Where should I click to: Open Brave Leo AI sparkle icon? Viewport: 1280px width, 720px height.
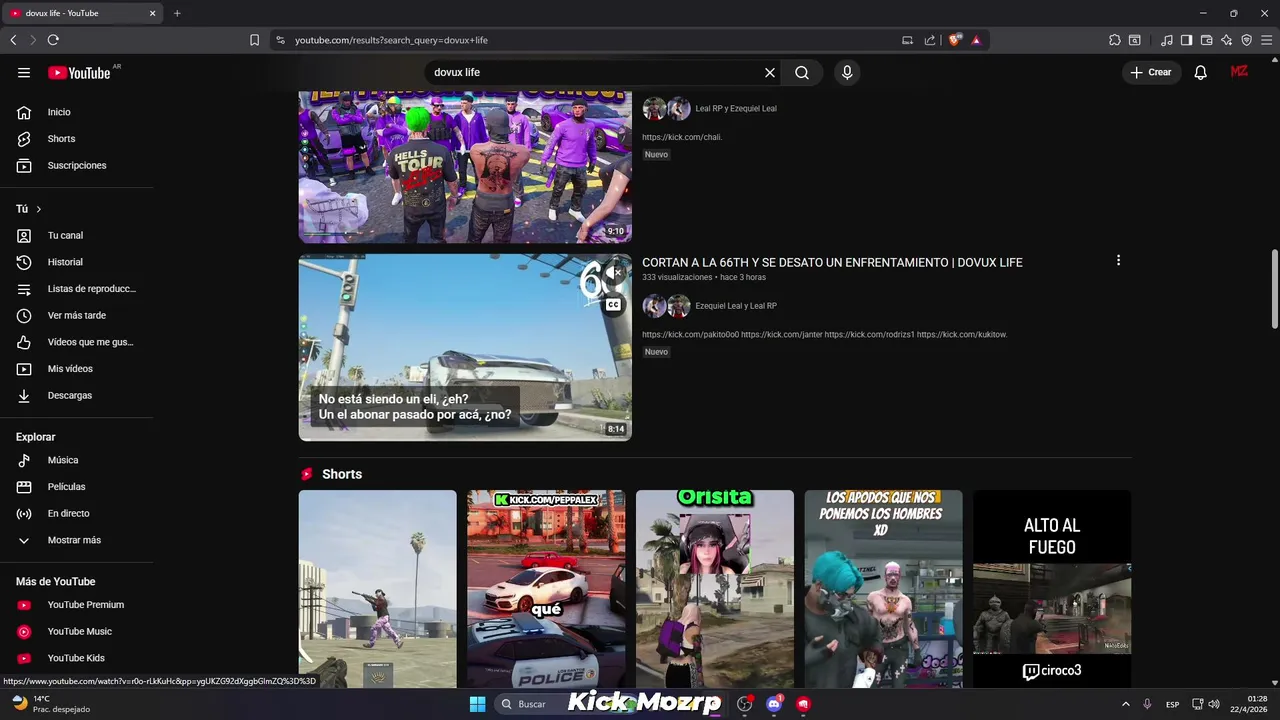[1226, 40]
